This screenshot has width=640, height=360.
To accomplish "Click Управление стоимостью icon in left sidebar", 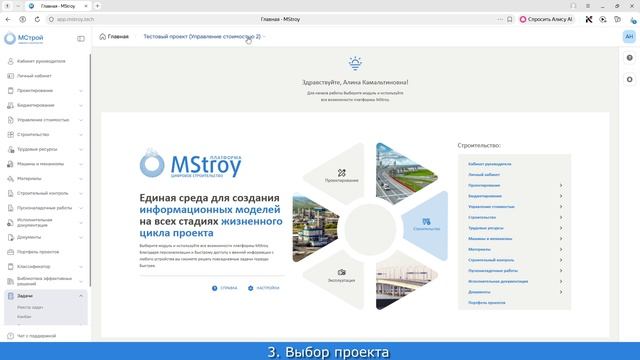I will 11,120.
